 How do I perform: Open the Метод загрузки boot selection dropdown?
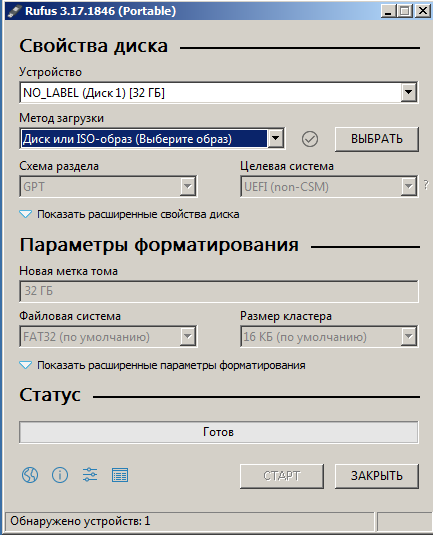pyautogui.click(x=152, y=139)
